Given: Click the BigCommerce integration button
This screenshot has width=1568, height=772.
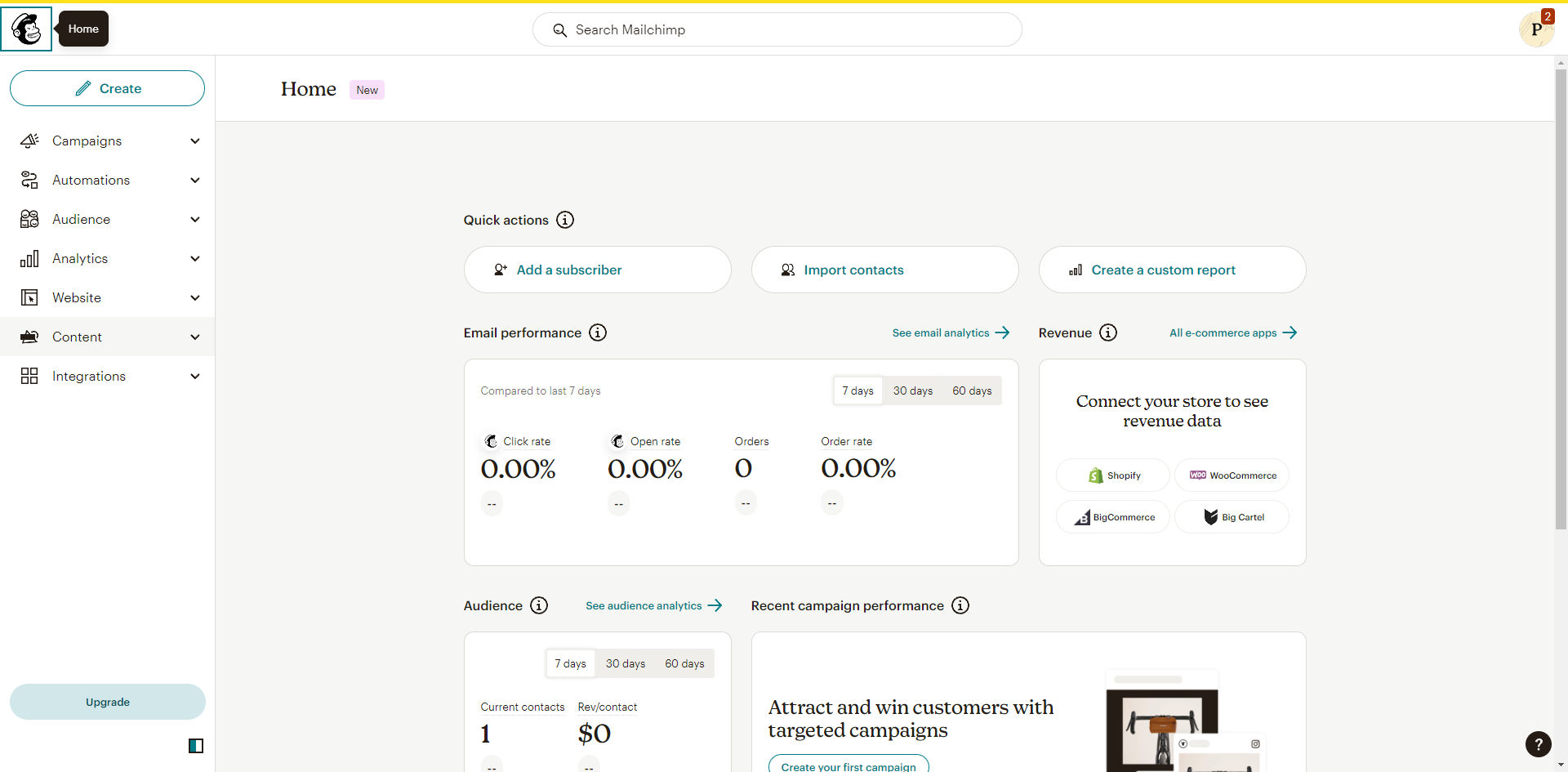Looking at the screenshot, I should tap(1113, 517).
